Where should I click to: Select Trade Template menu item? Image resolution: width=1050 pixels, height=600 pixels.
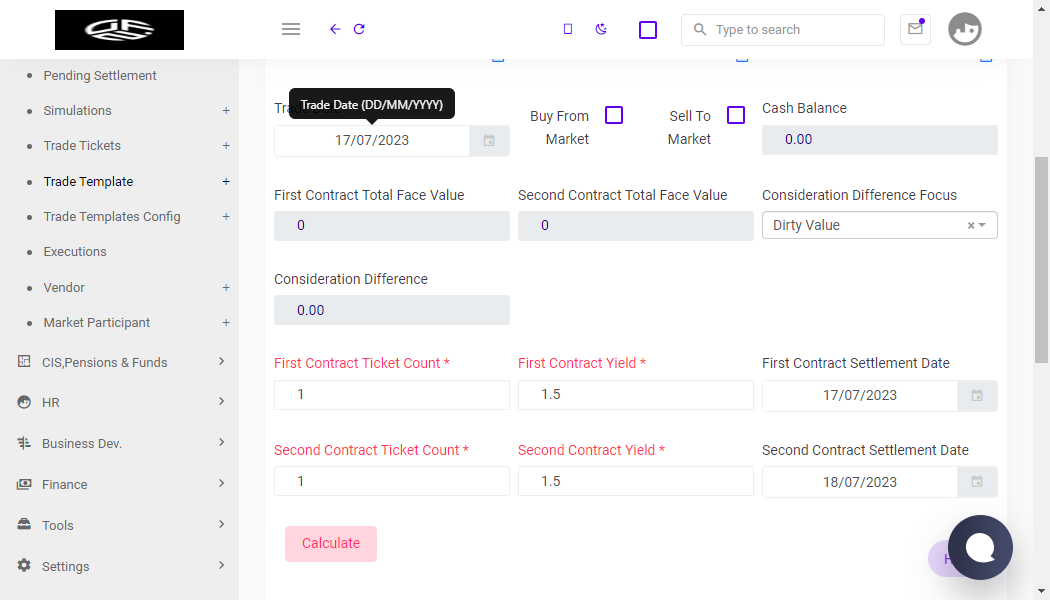pyautogui.click(x=88, y=181)
